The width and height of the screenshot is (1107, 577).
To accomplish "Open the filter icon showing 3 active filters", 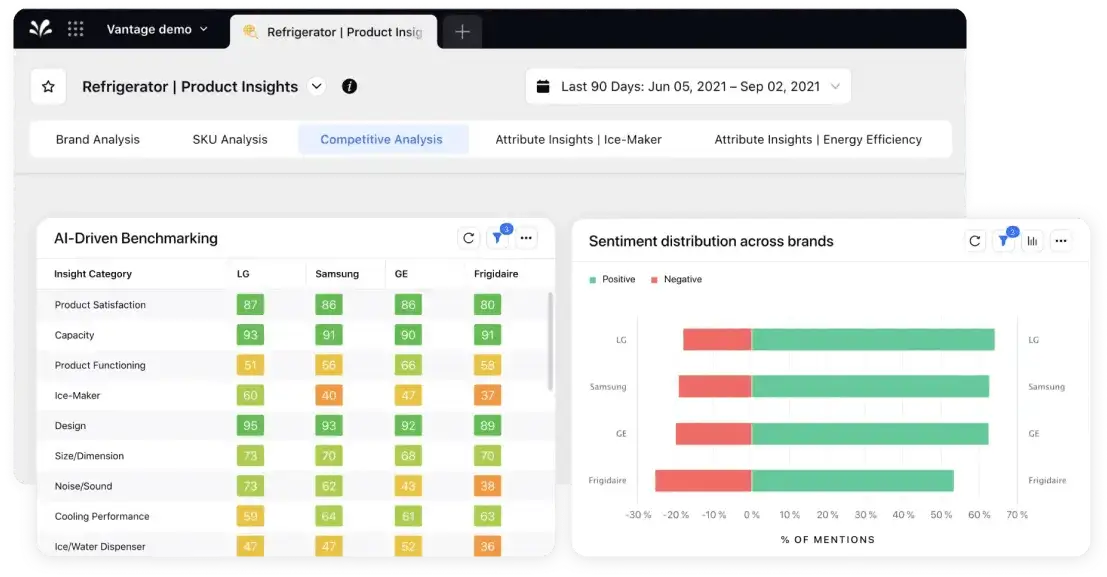I will tap(497, 238).
